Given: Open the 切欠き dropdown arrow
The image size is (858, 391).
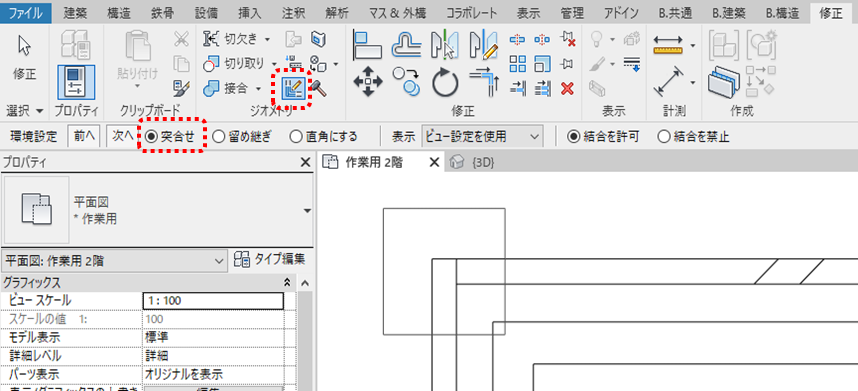Looking at the screenshot, I should [x=267, y=39].
